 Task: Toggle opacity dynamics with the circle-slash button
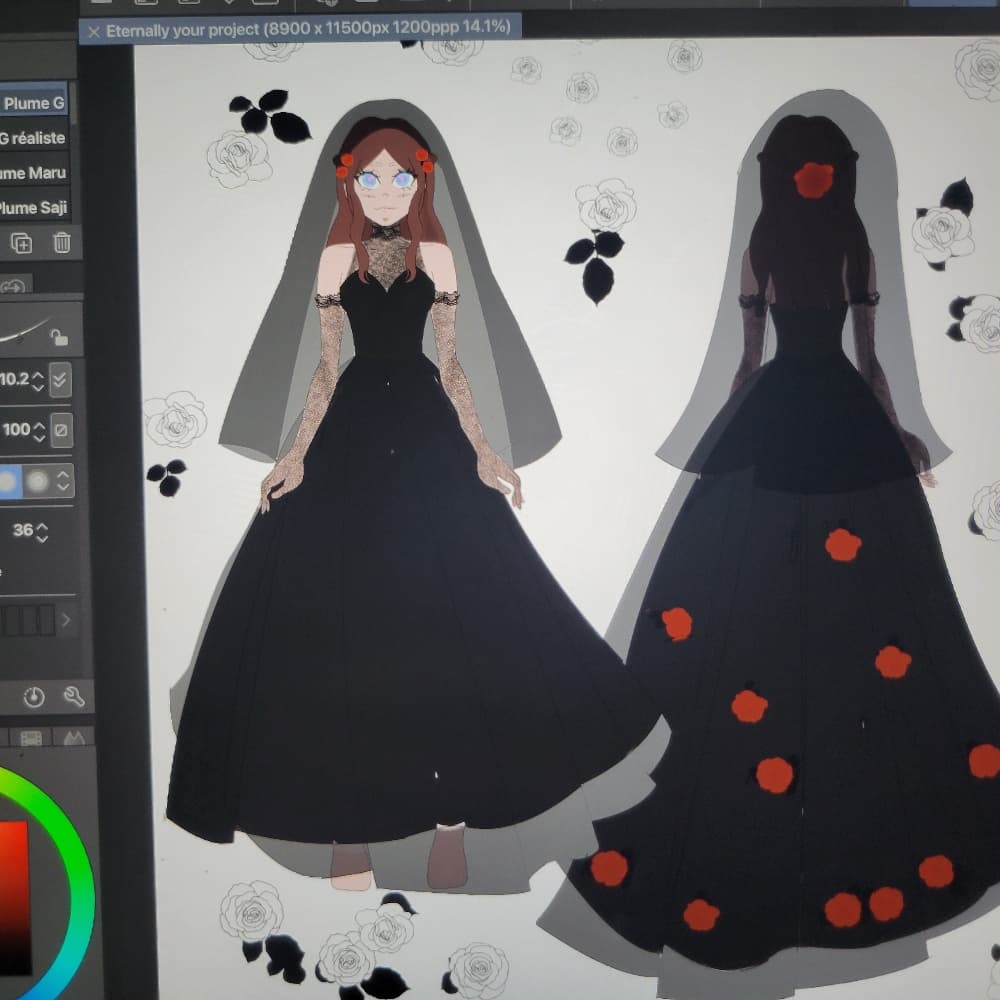click(x=61, y=431)
